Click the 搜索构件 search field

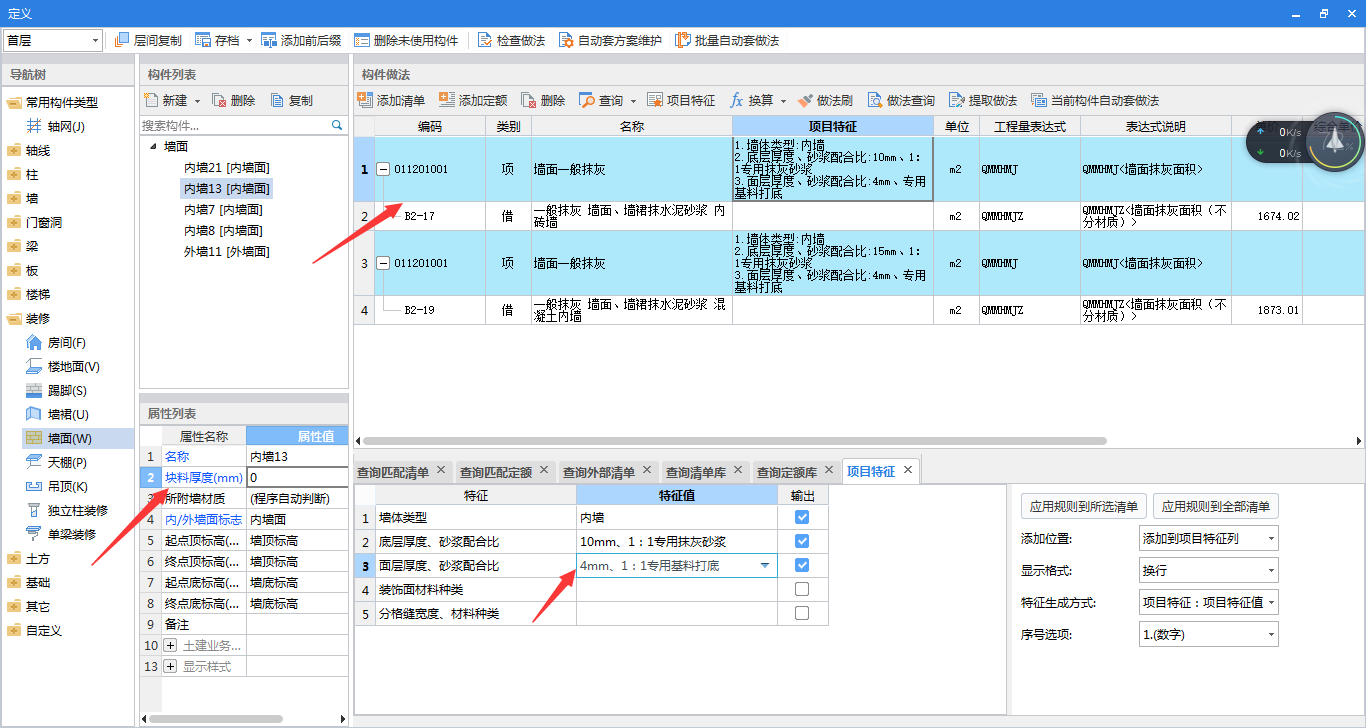pos(236,126)
